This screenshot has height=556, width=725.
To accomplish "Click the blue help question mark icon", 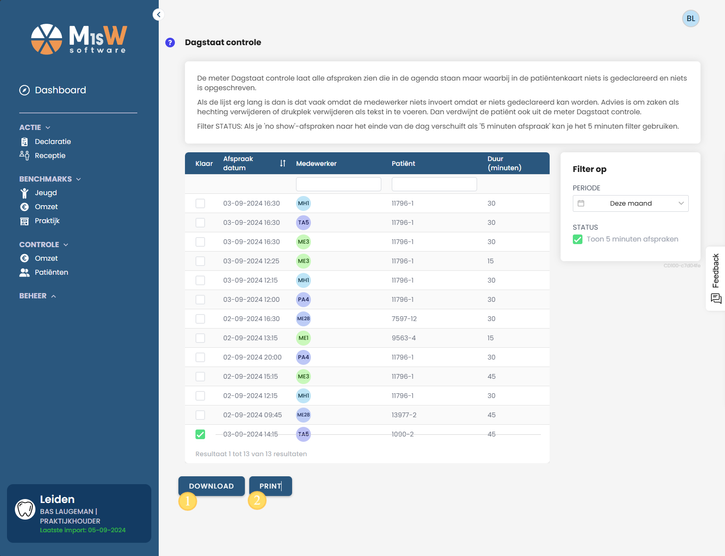I will [x=170, y=43].
